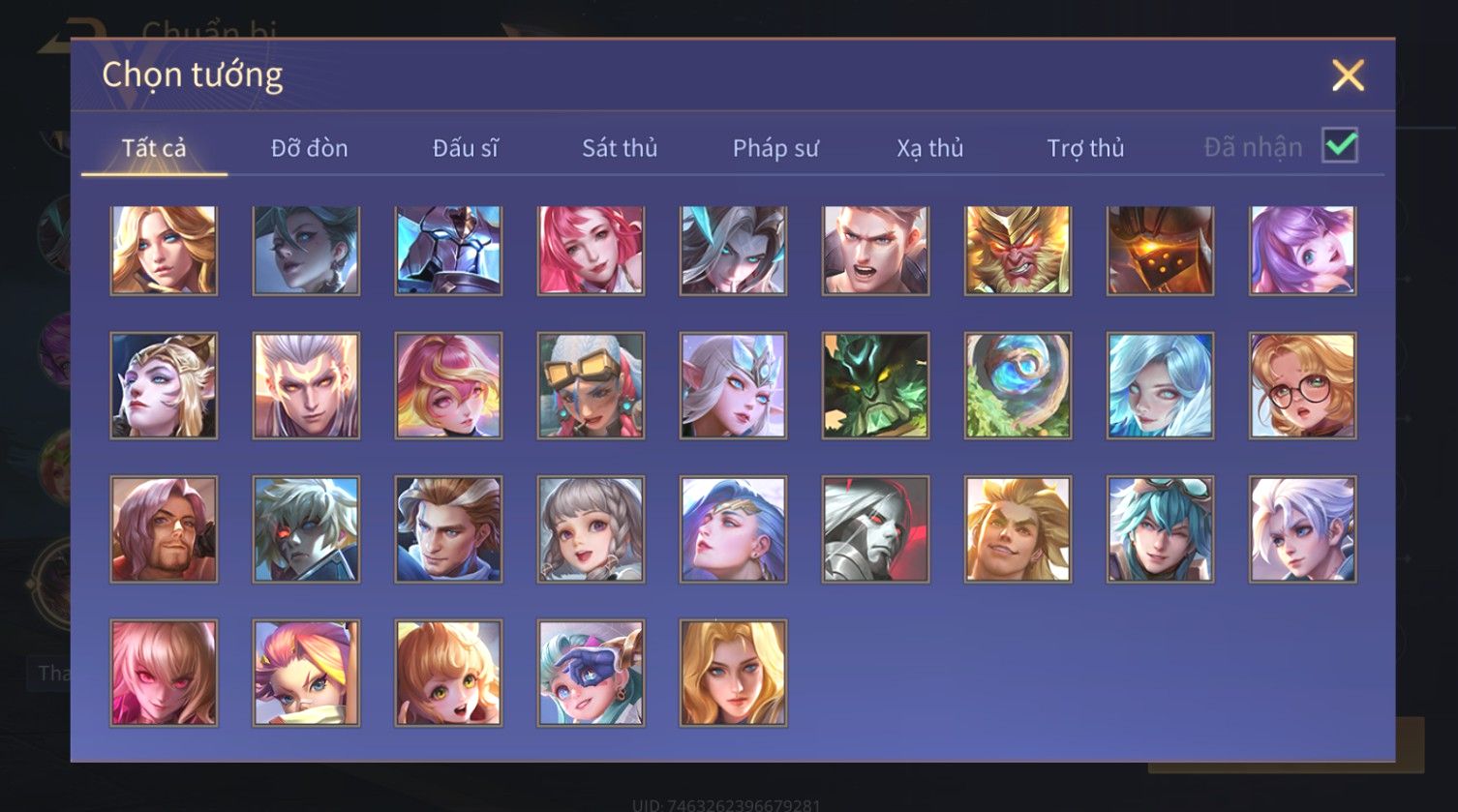1458x812 pixels.
Task: Open the Đấu sĩ tab
Action: coord(466,148)
